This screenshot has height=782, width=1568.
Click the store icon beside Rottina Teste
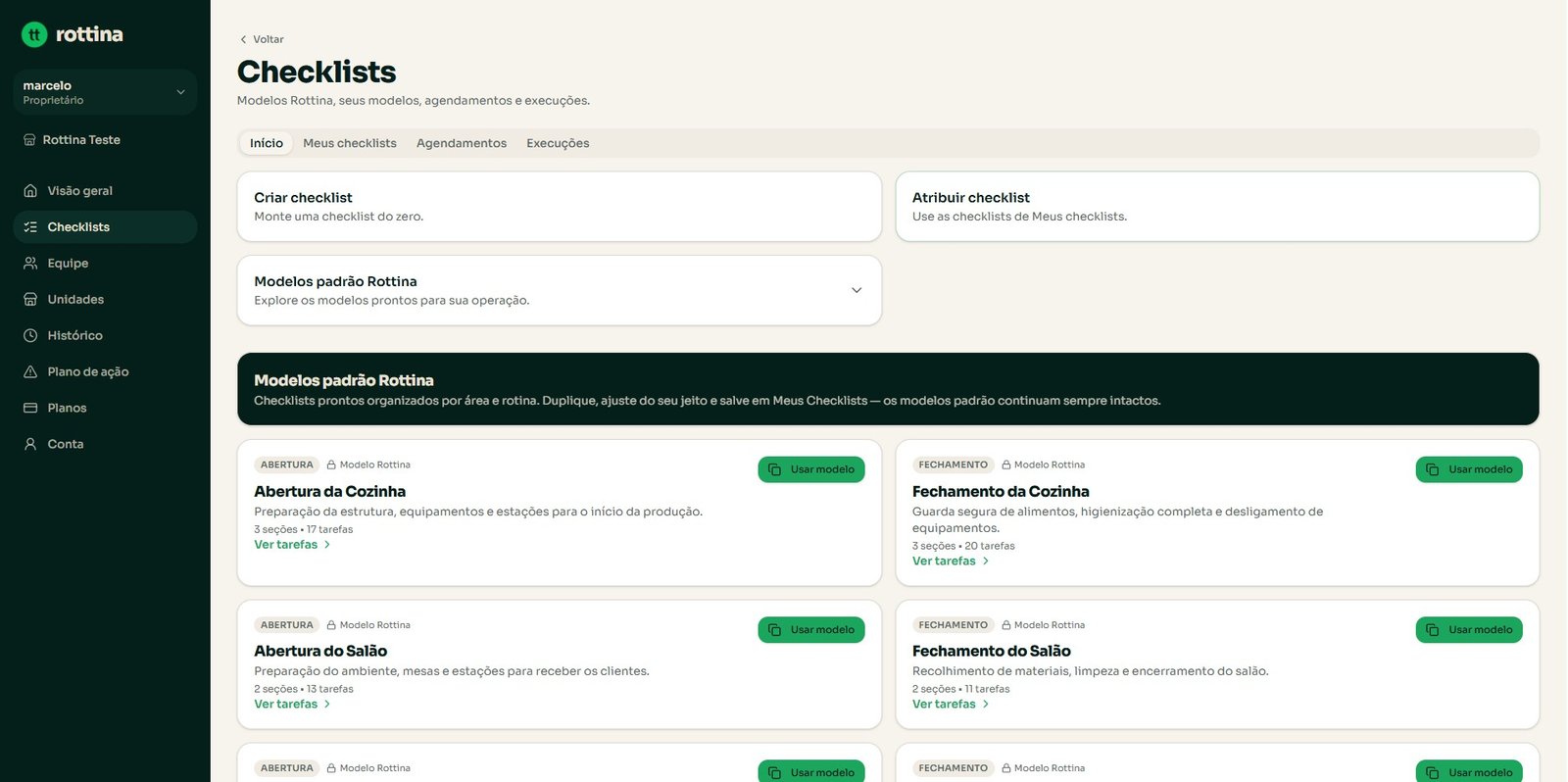[29, 140]
